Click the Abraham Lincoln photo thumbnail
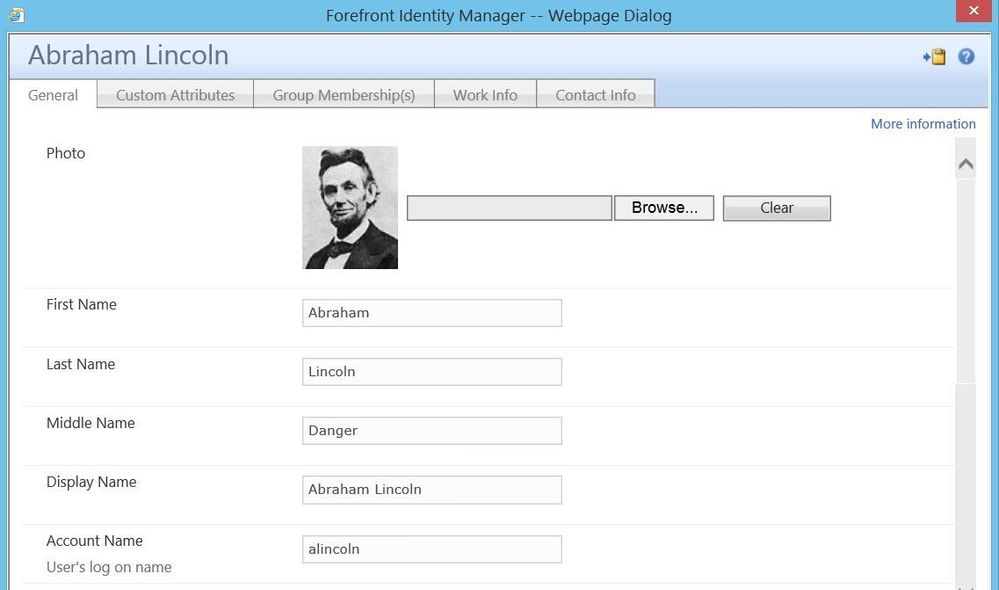 (350, 208)
